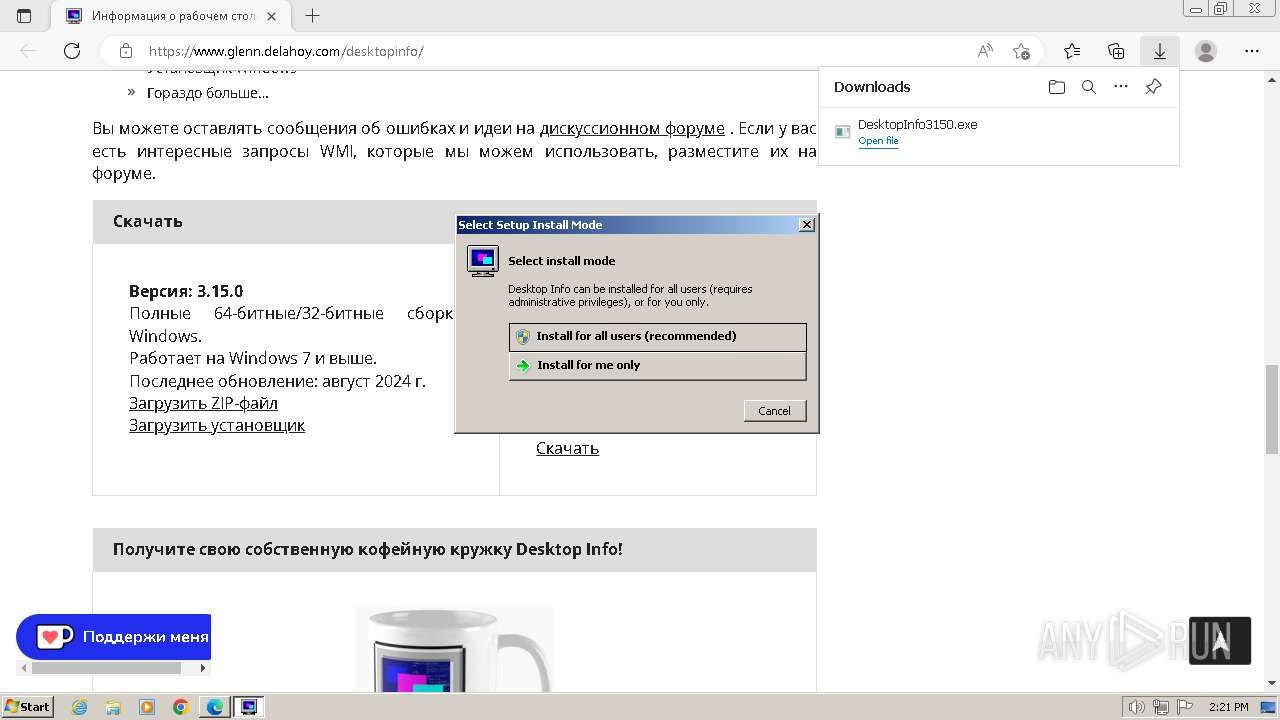View site information via the lock icon
Screen dimensions: 1280x720
click(x=126, y=51)
